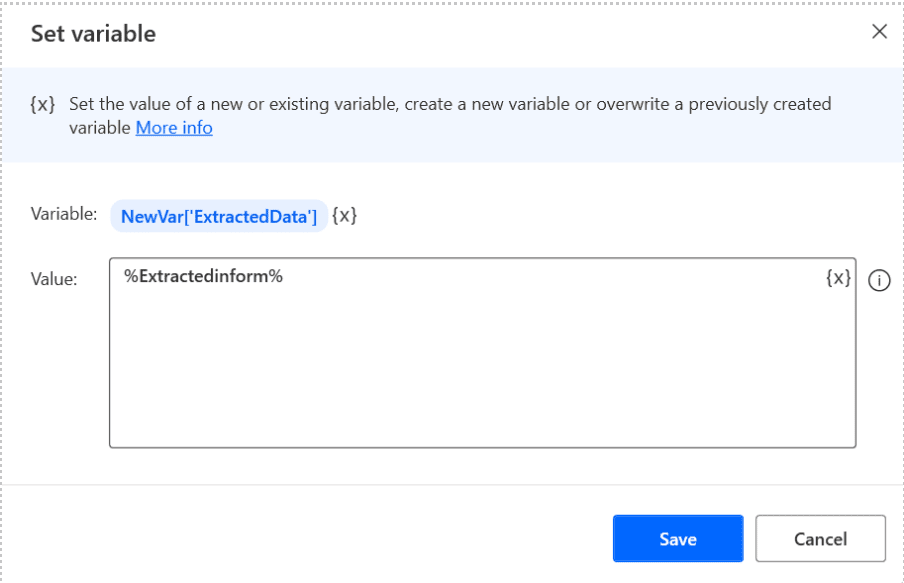Click right after the closing % in Value

click(x=284, y=276)
